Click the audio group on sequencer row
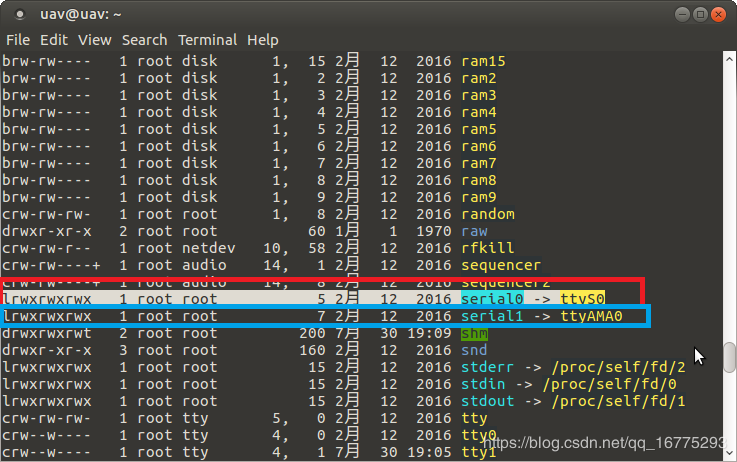Viewport: 737px width, 462px height. tap(204, 265)
